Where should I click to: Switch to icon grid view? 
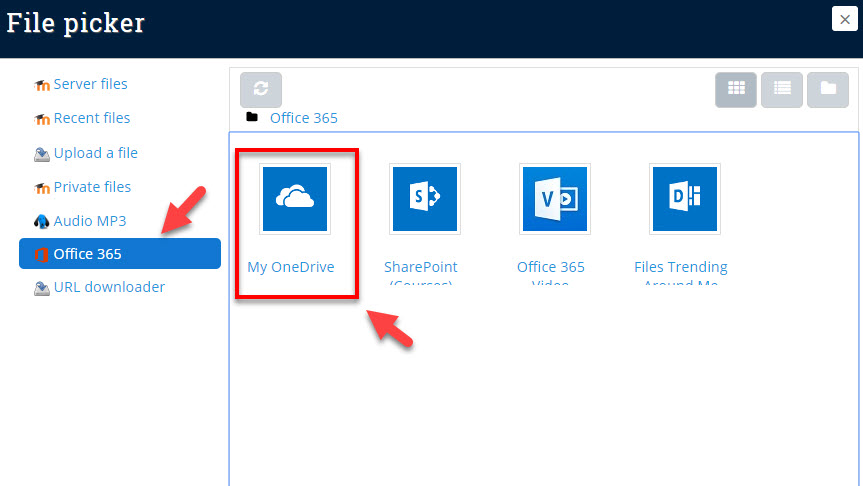pyautogui.click(x=736, y=89)
